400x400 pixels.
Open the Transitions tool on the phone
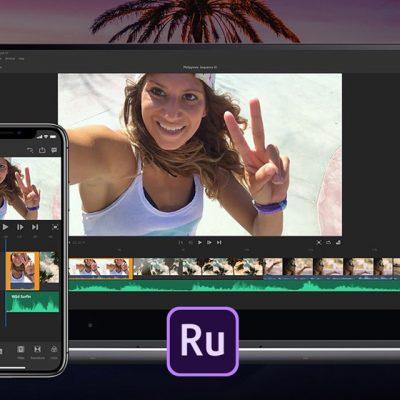(37, 352)
